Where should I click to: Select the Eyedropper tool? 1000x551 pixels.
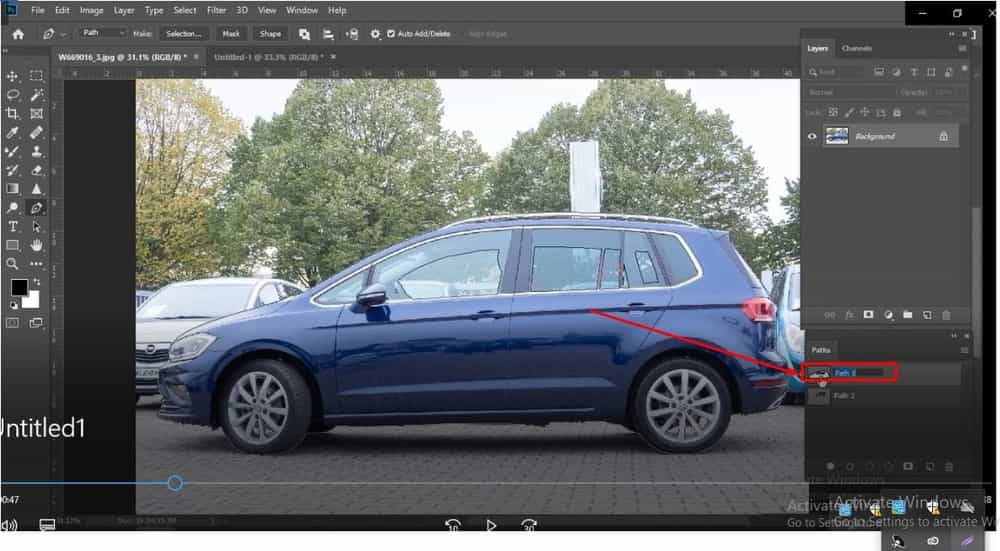(x=12, y=133)
